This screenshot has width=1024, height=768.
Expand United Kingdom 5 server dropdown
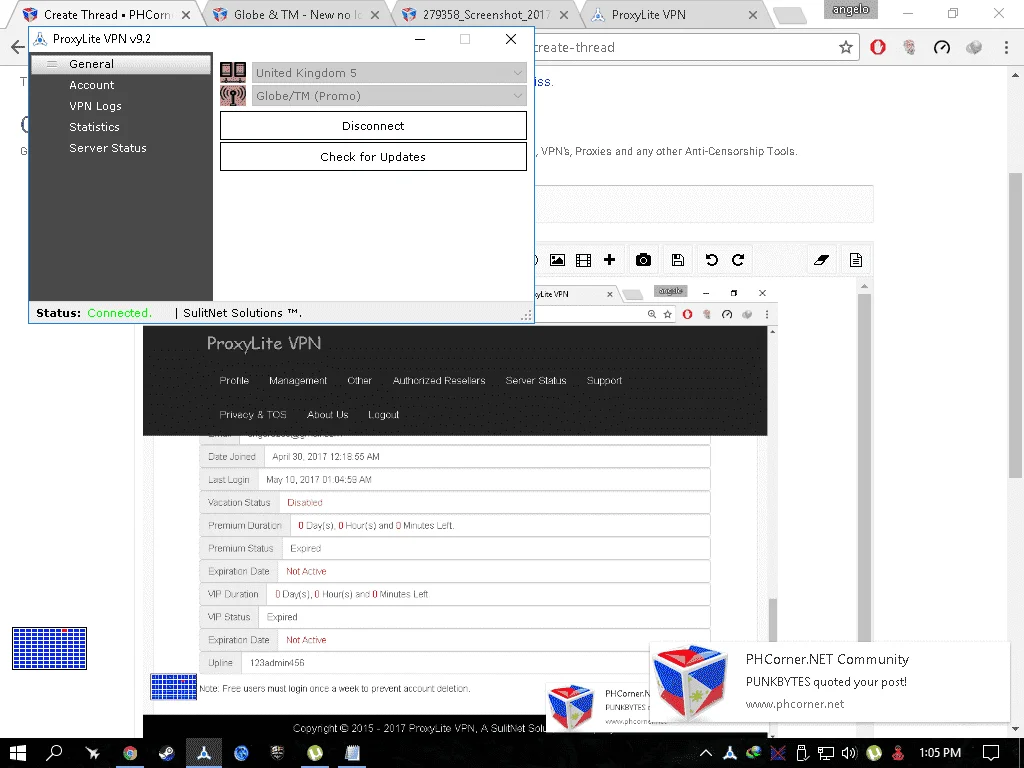(389, 72)
